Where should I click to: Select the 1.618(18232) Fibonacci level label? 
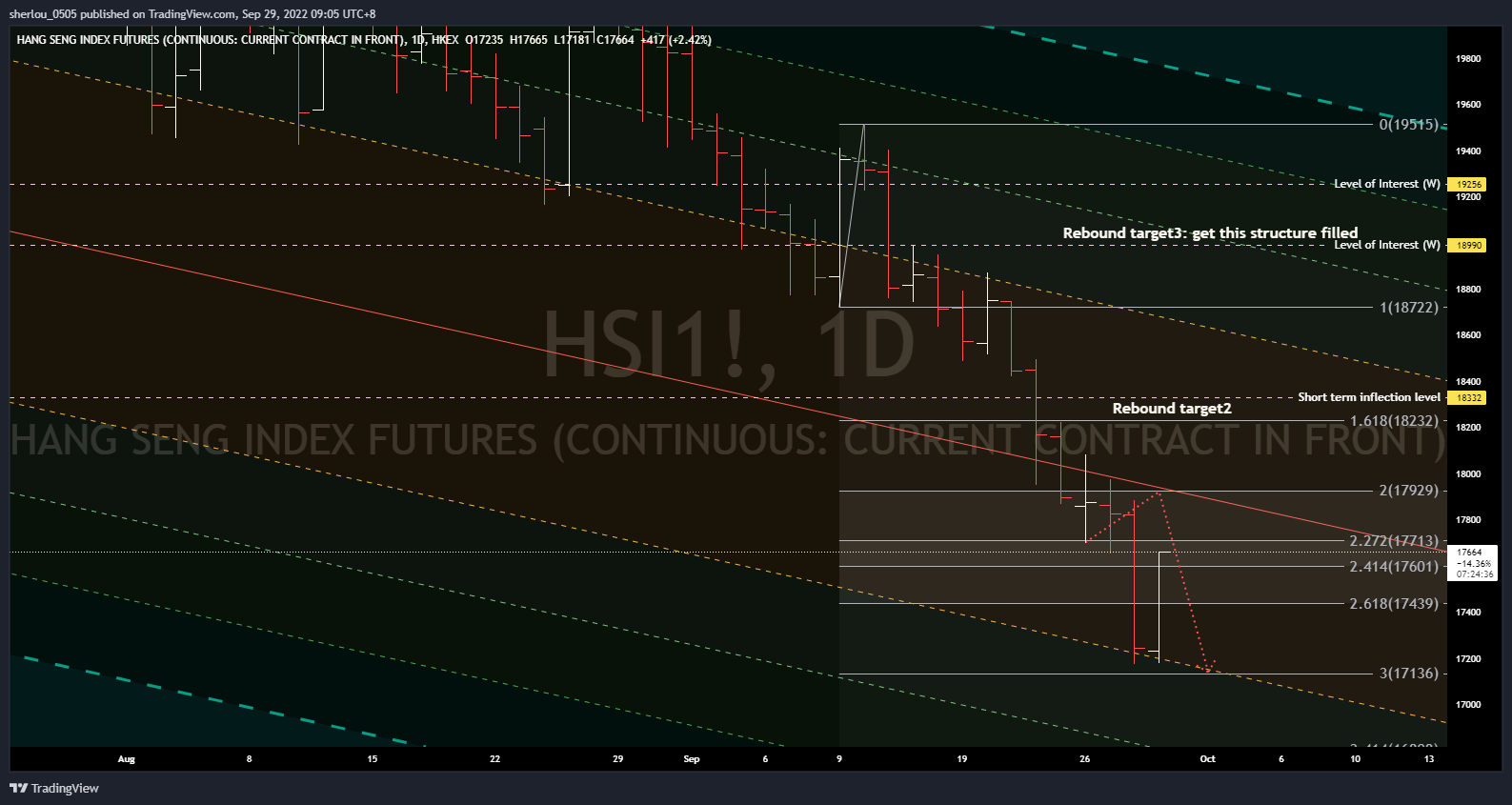pos(1395,421)
